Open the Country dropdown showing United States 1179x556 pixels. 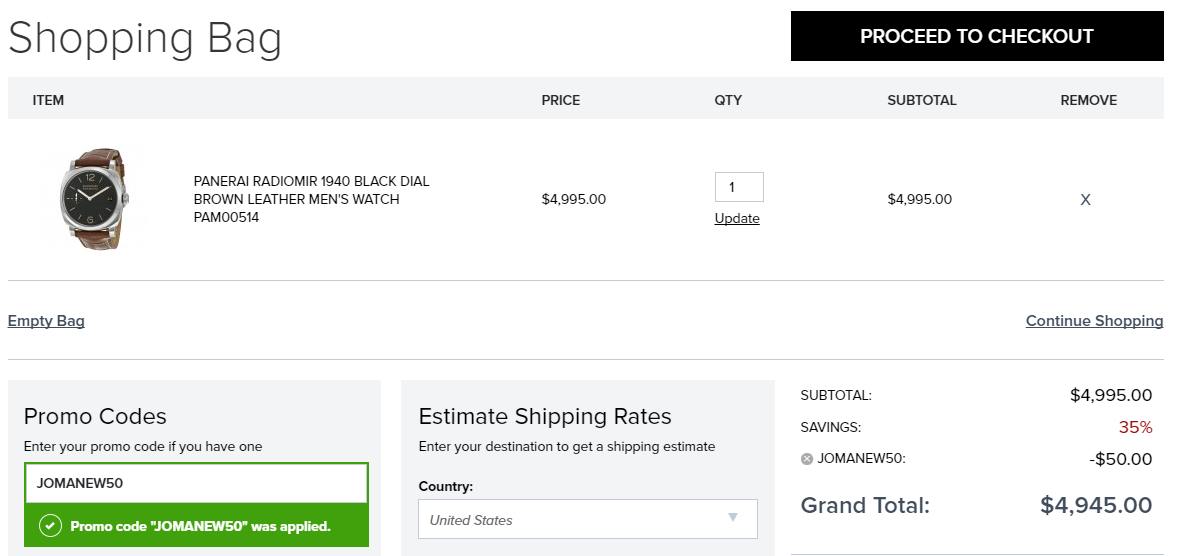[588, 519]
